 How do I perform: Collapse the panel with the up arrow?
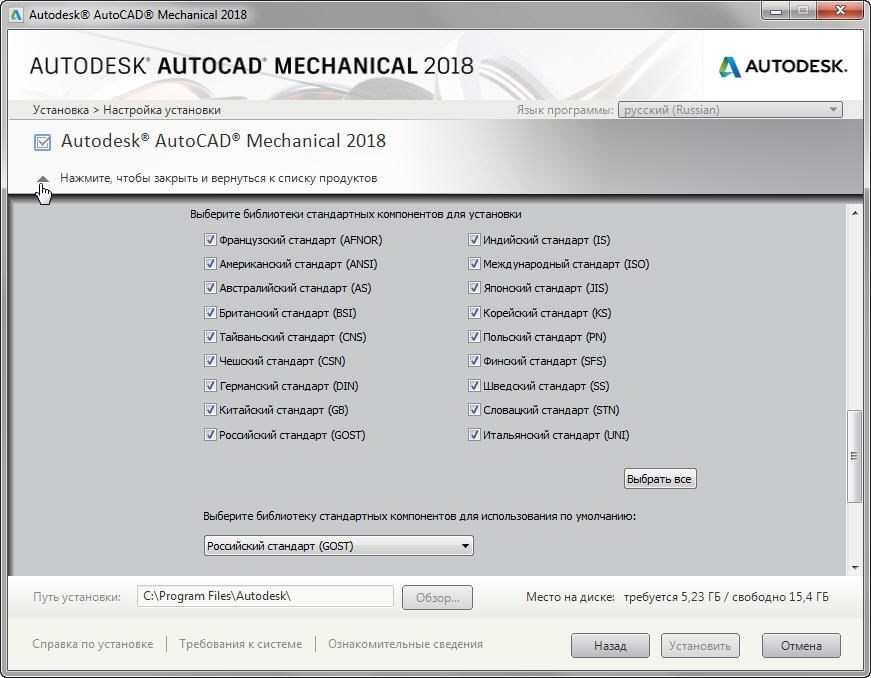(43, 179)
